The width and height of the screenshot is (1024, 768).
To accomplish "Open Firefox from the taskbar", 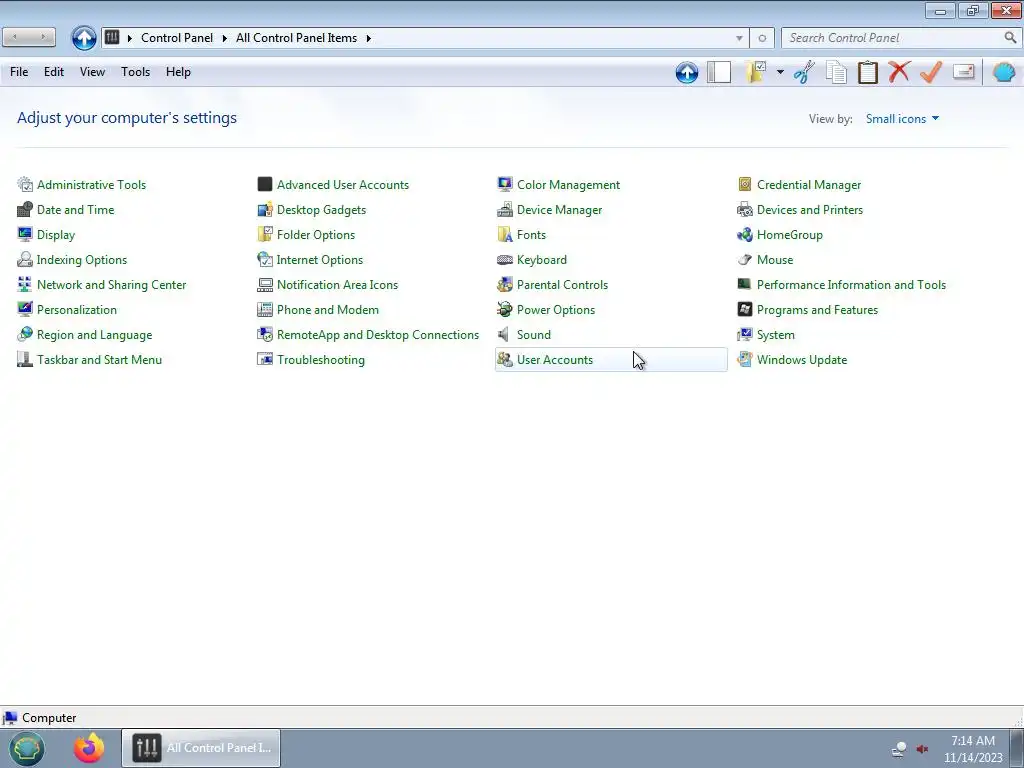I will (x=89, y=748).
